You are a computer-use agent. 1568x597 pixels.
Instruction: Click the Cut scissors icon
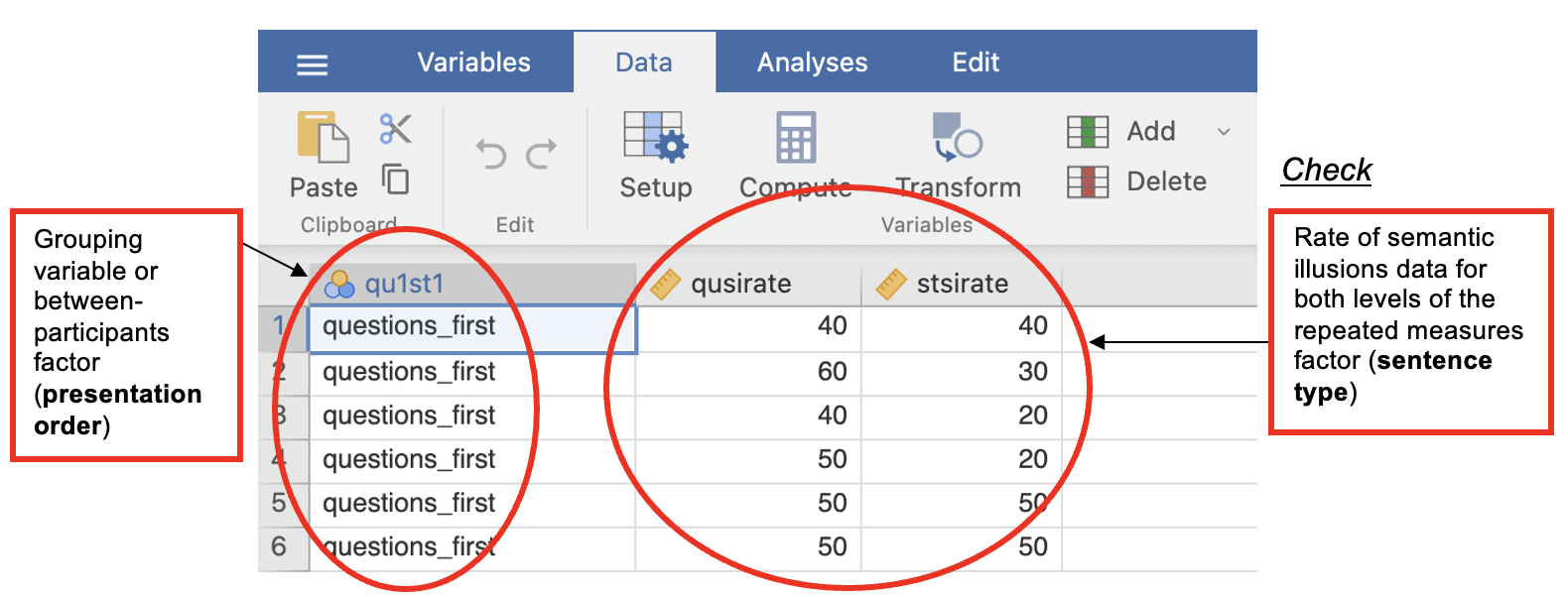395,129
